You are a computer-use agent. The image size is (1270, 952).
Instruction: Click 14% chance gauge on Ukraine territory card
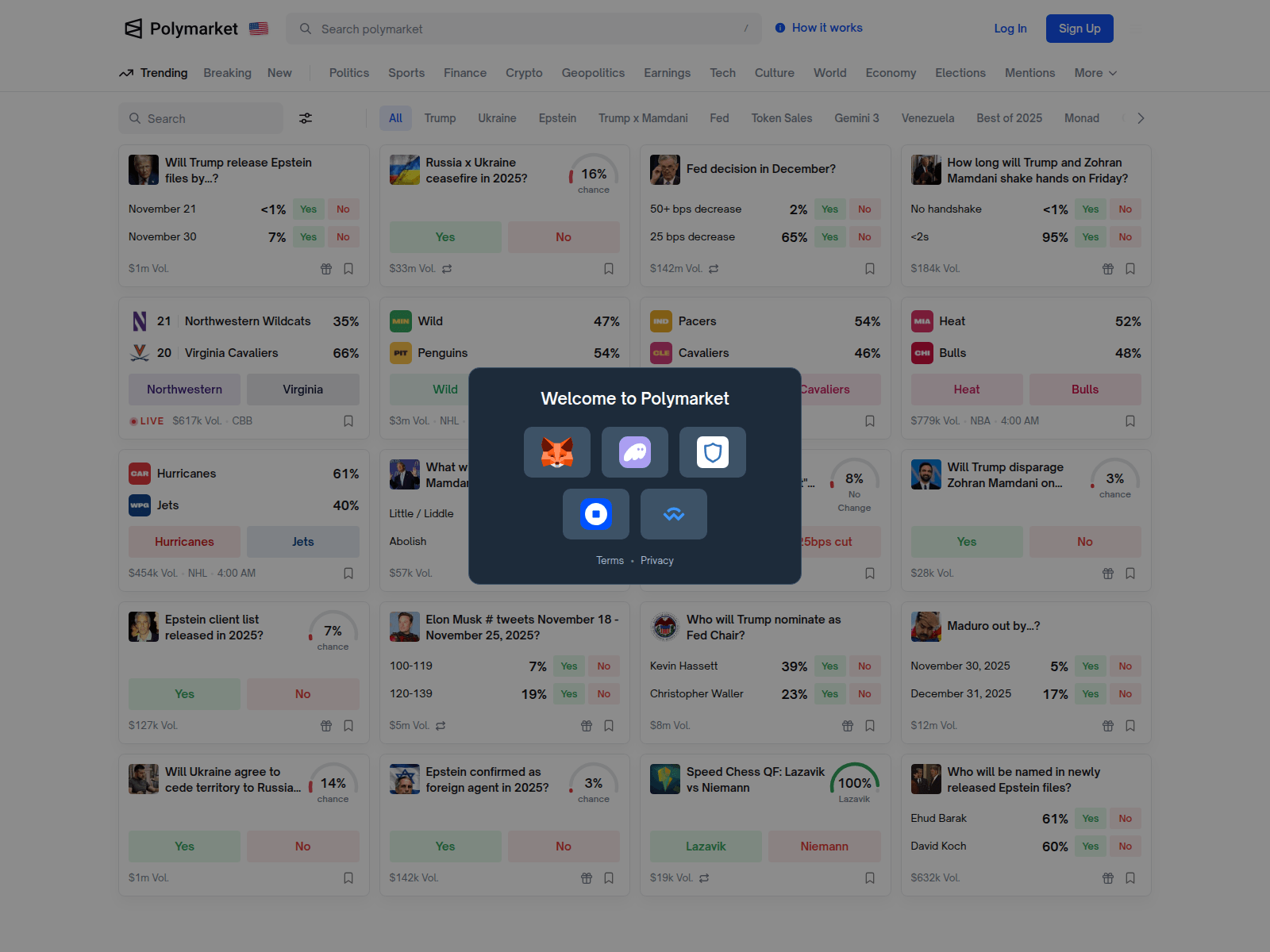[x=333, y=785]
